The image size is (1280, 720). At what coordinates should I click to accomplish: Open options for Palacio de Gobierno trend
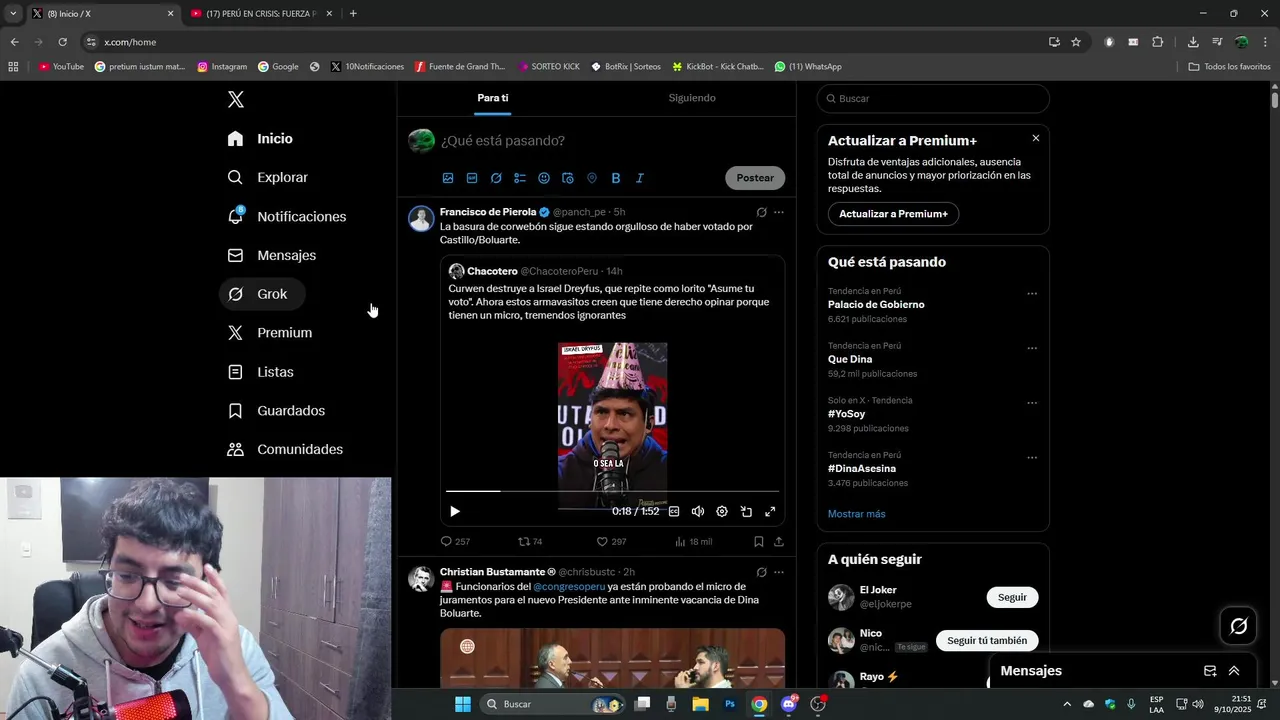tap(1032, 294)
